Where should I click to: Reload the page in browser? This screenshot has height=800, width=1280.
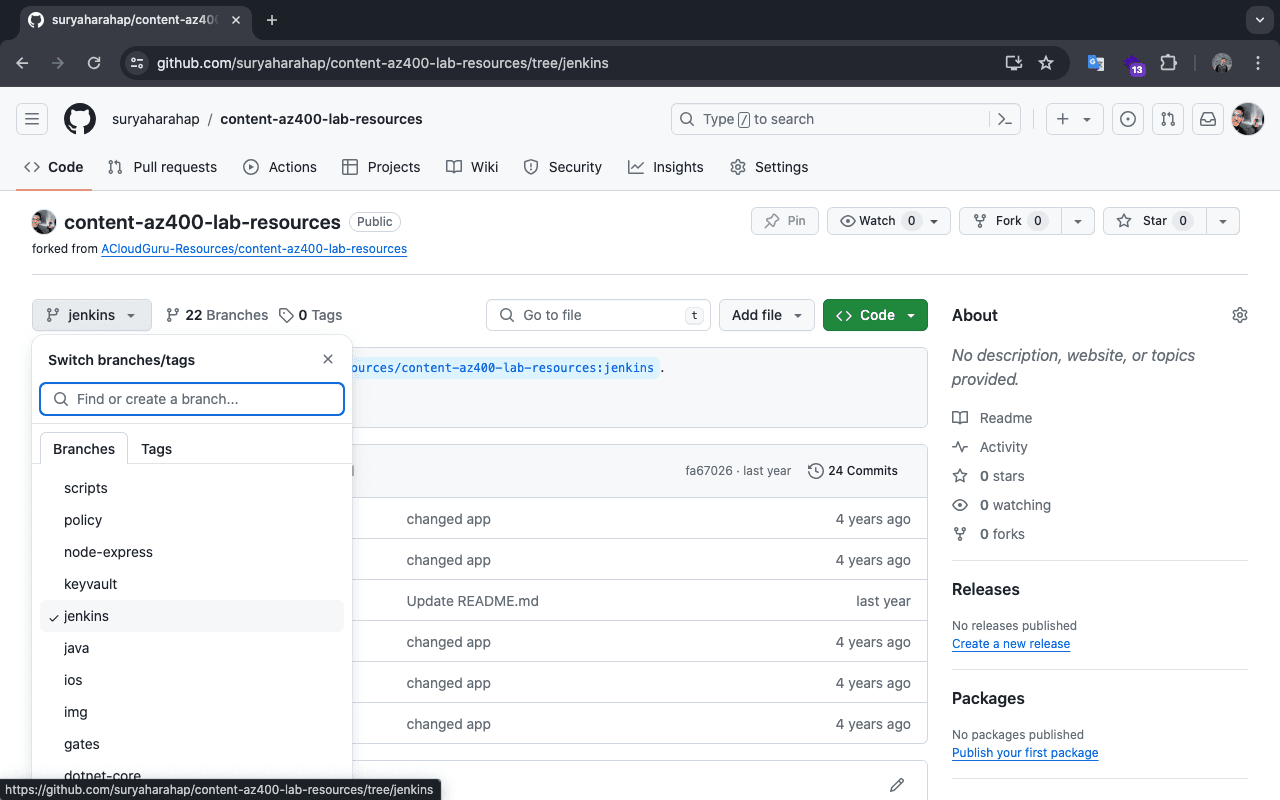(94, 63)
